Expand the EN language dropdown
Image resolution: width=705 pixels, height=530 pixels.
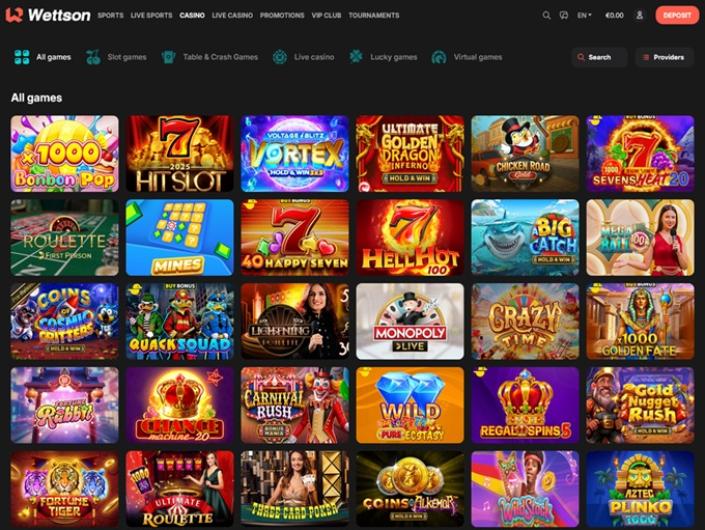(584, 15)
